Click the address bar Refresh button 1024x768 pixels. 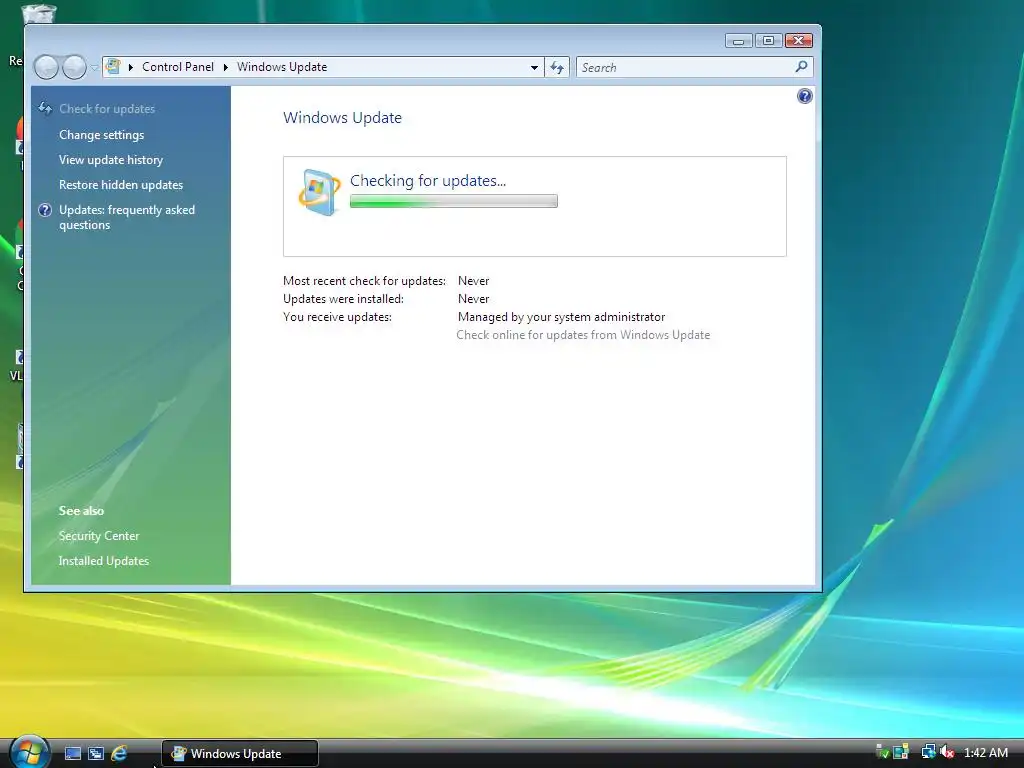557,67
